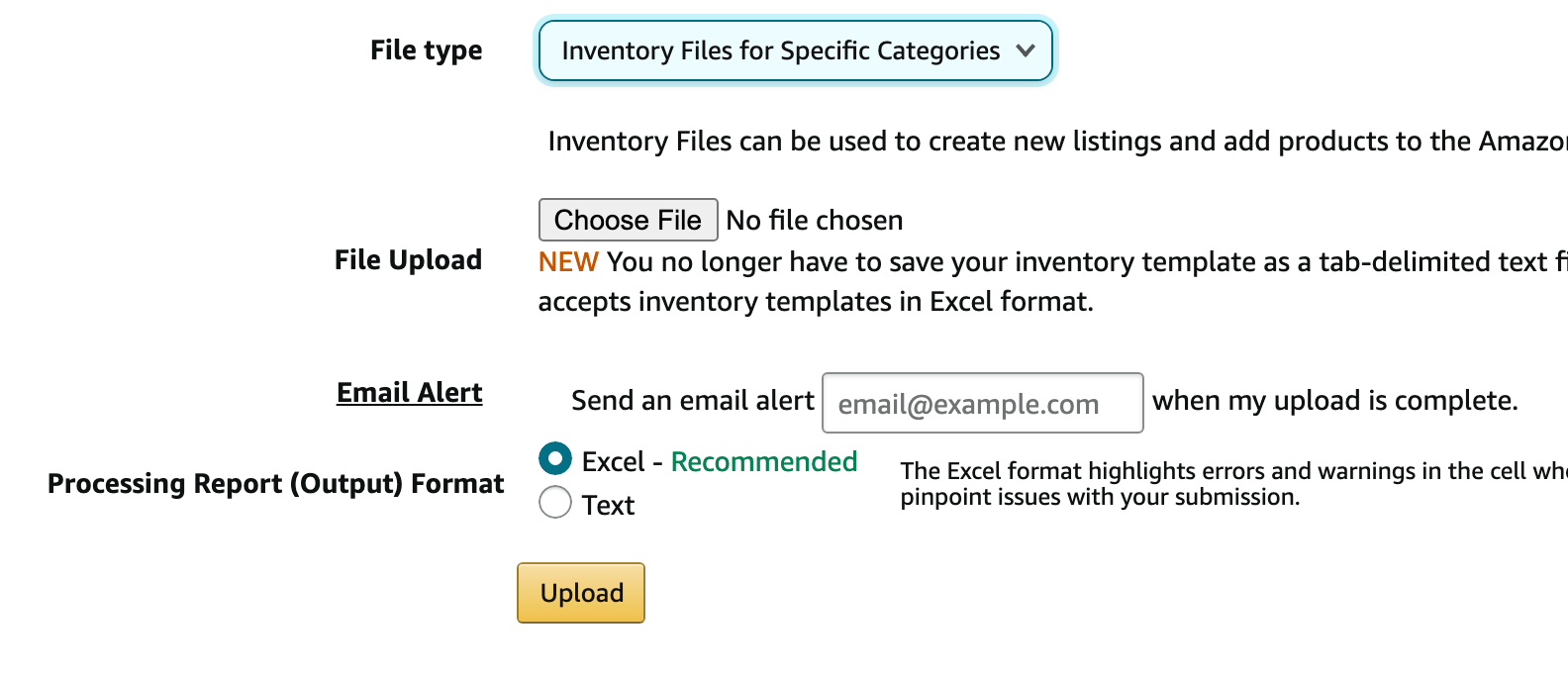Viewport: 1568px width, 679px height.
Task: Click the chevron arrow in File type selector
Action: 1026,50
